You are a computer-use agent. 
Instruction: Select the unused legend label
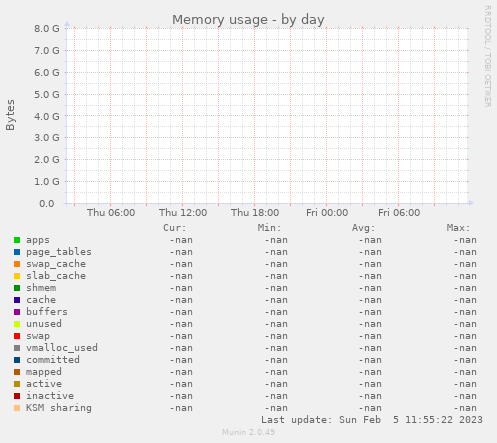[x=44, y=324]
